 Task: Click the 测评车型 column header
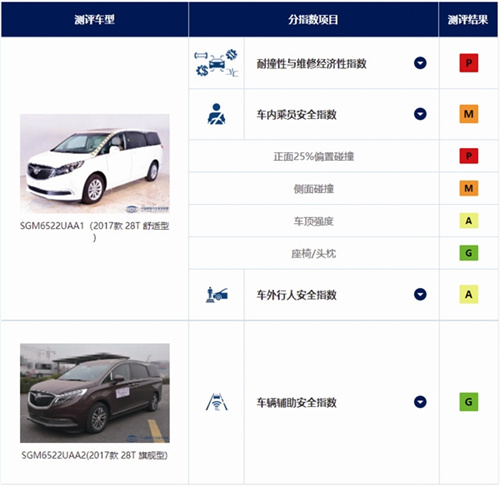(x=95, y=19)
